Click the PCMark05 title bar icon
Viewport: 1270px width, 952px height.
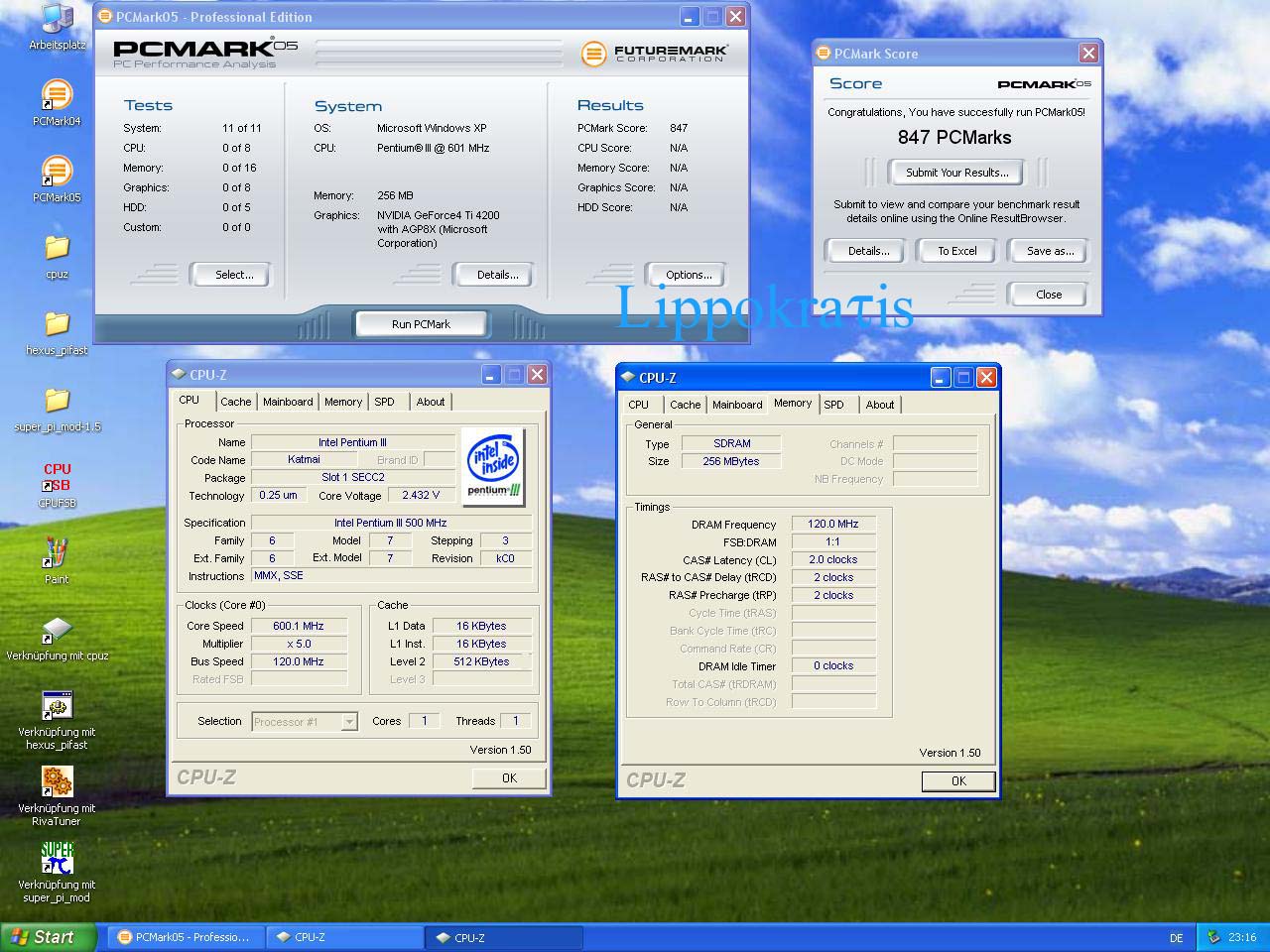[105, 17]
